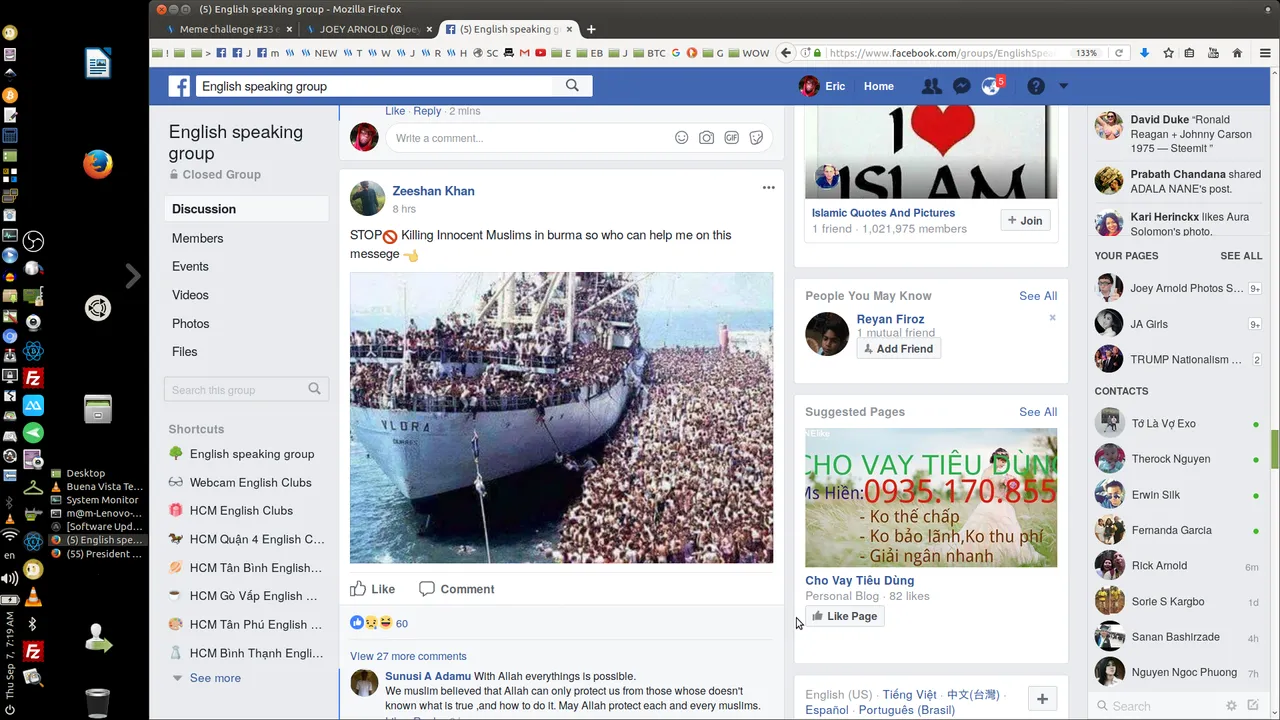Click See All next to People You May Know

tap(1038, 296)
